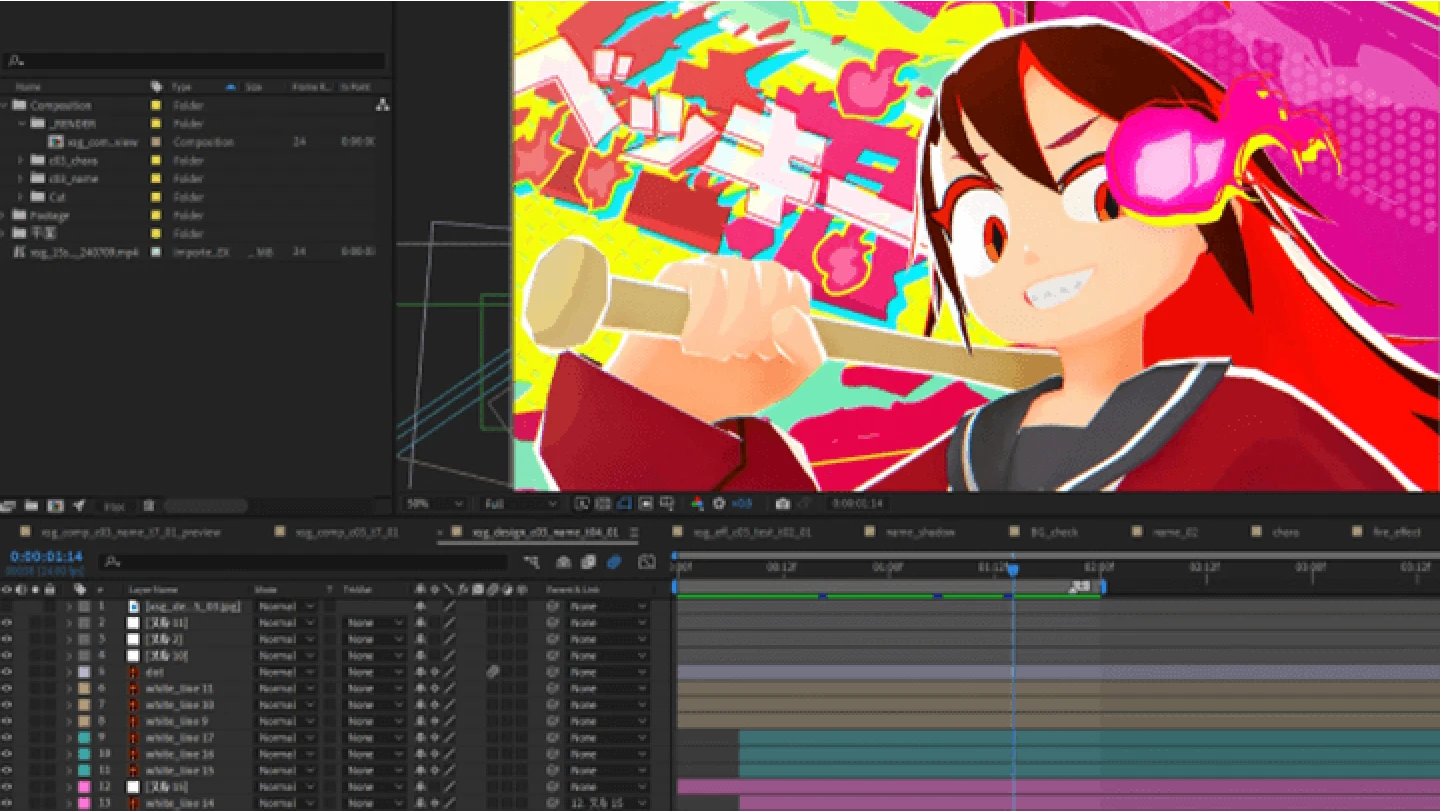
Task: Toggle transparency grid icon in viewer footer
Action: tap(603, 504)
